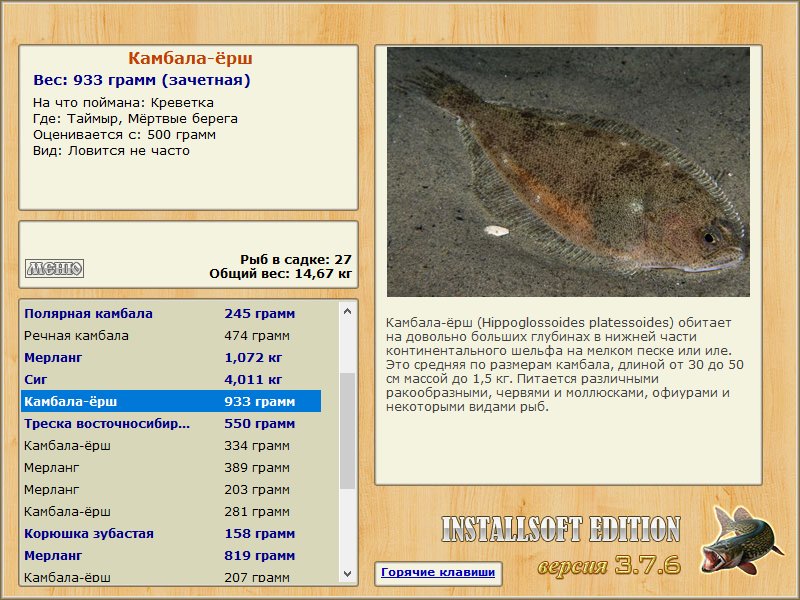The height and width of the screenshot is (600, 800).
Task: Click the fish list scrollbar thumb
Action: (347, 431)
